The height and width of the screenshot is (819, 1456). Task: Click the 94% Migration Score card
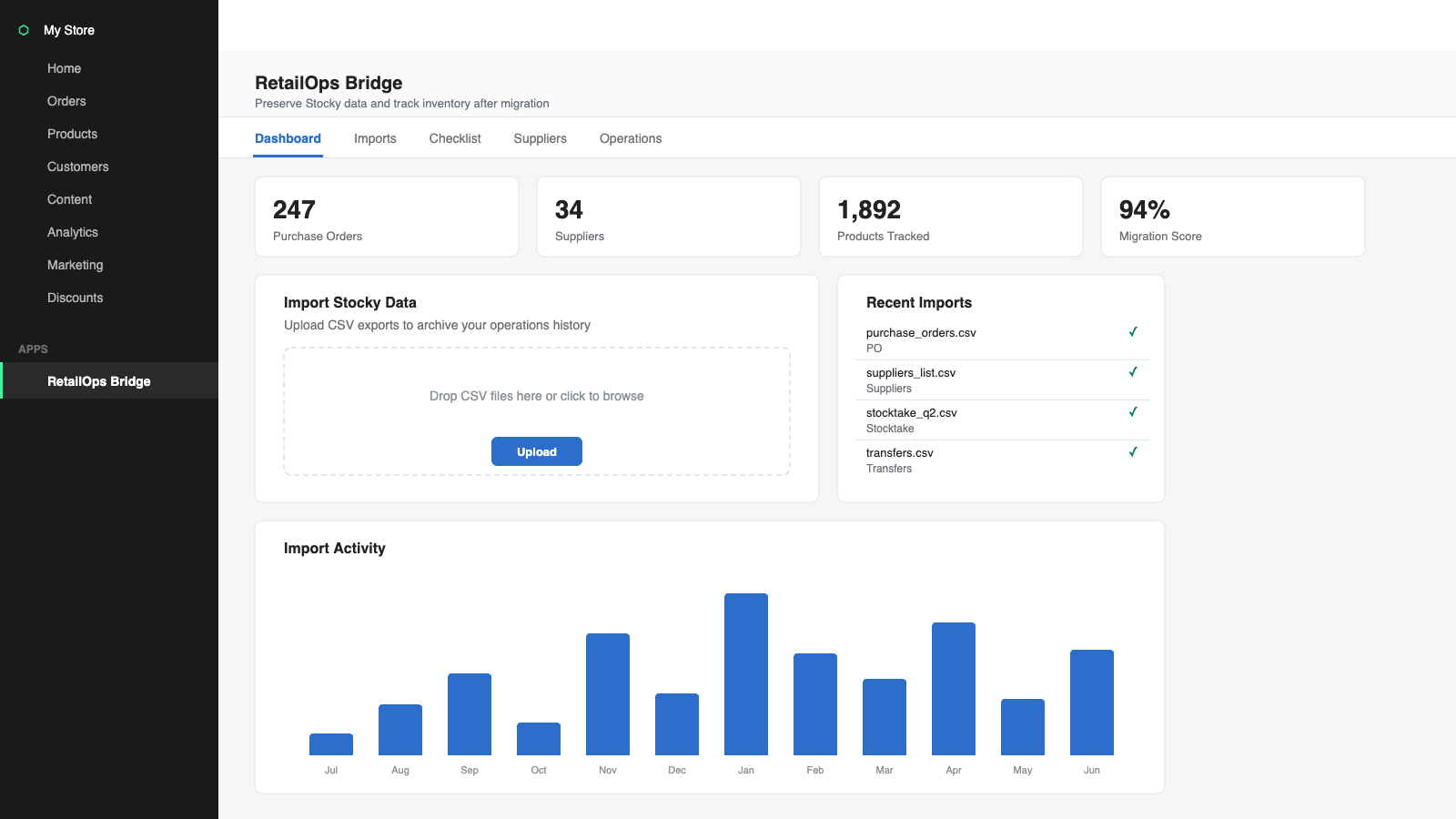1233,217
